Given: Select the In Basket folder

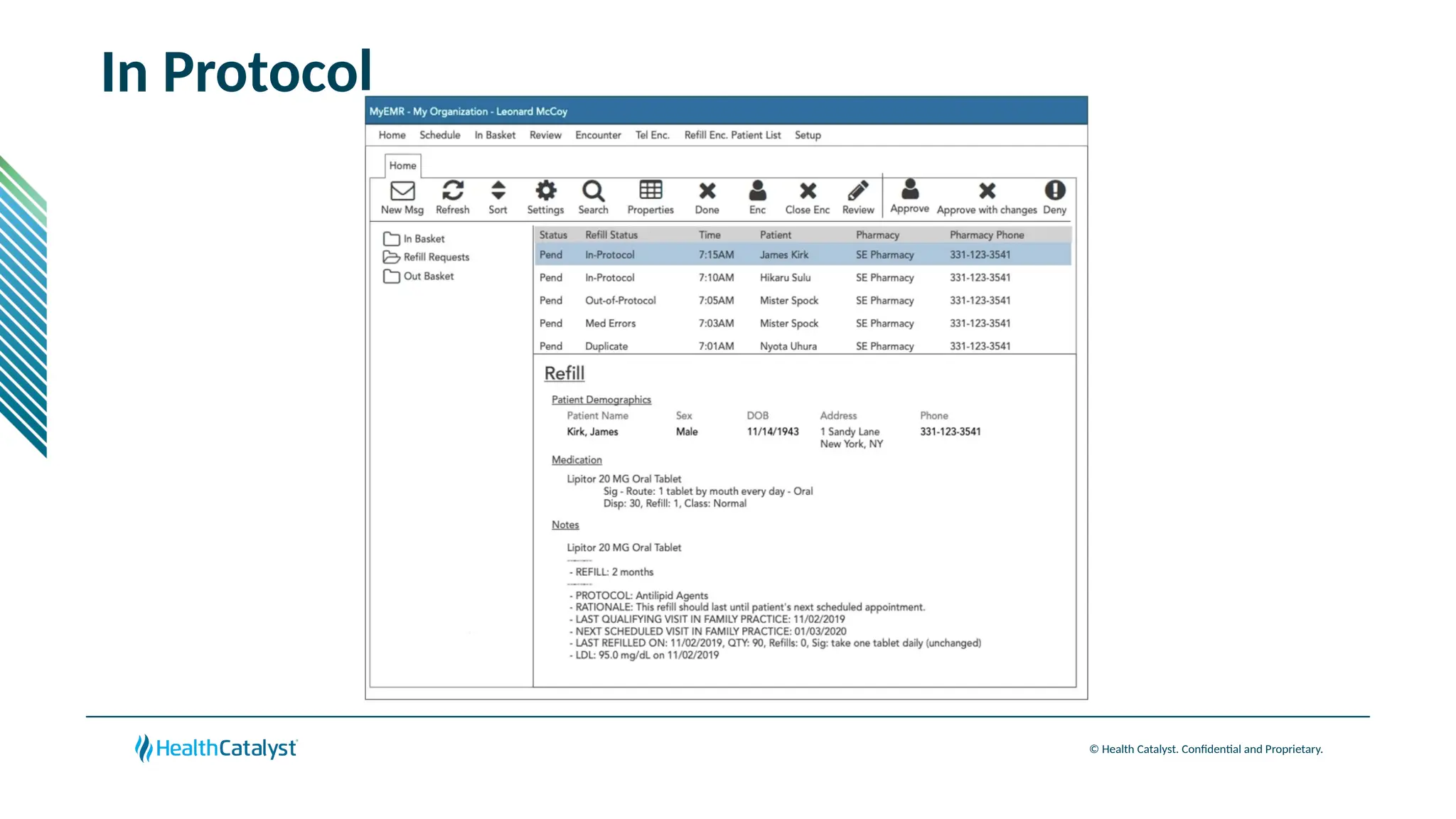Looking at the screenshot, I should coord(424,239).
